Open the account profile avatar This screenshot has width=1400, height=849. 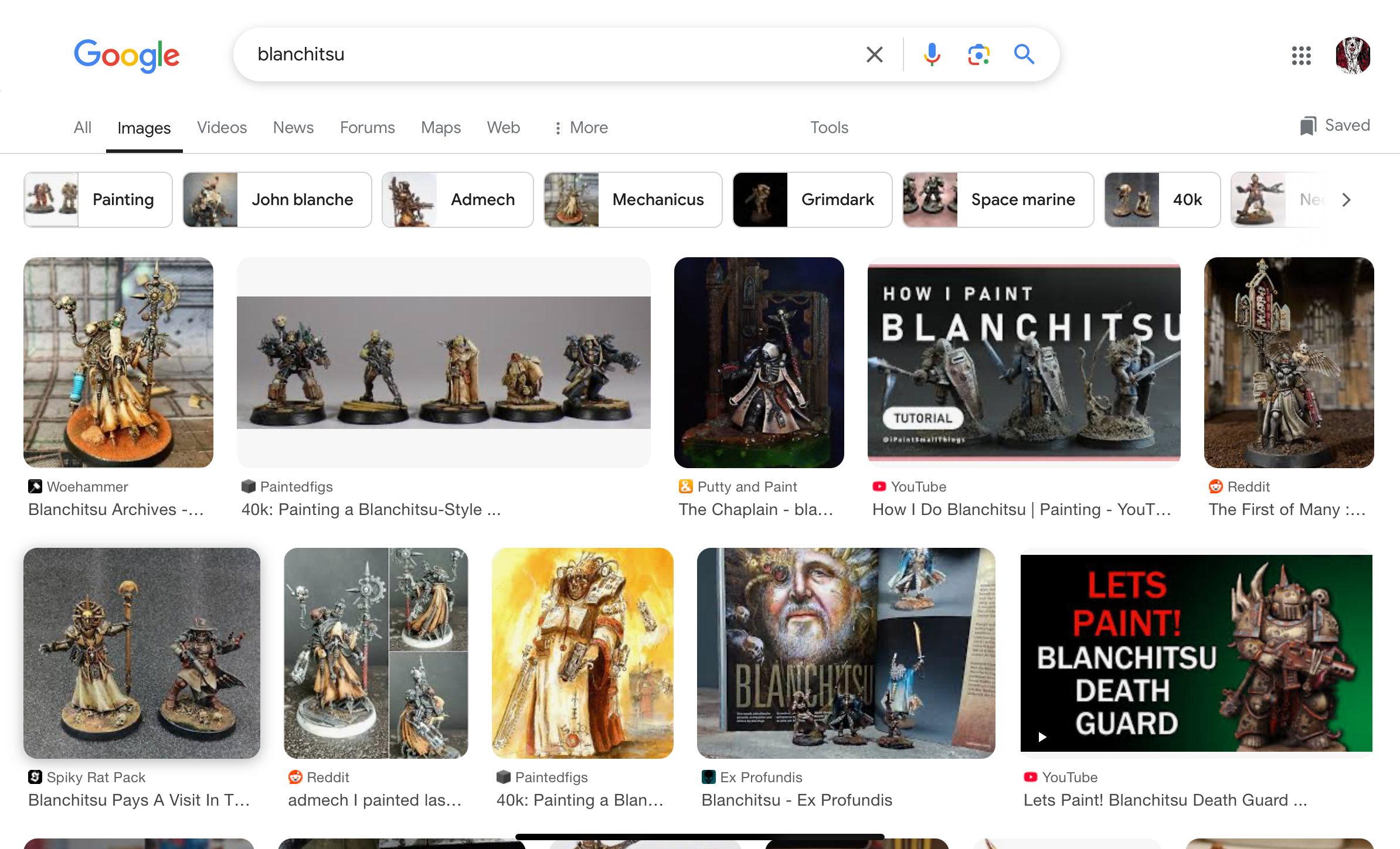click(1353, 56)
